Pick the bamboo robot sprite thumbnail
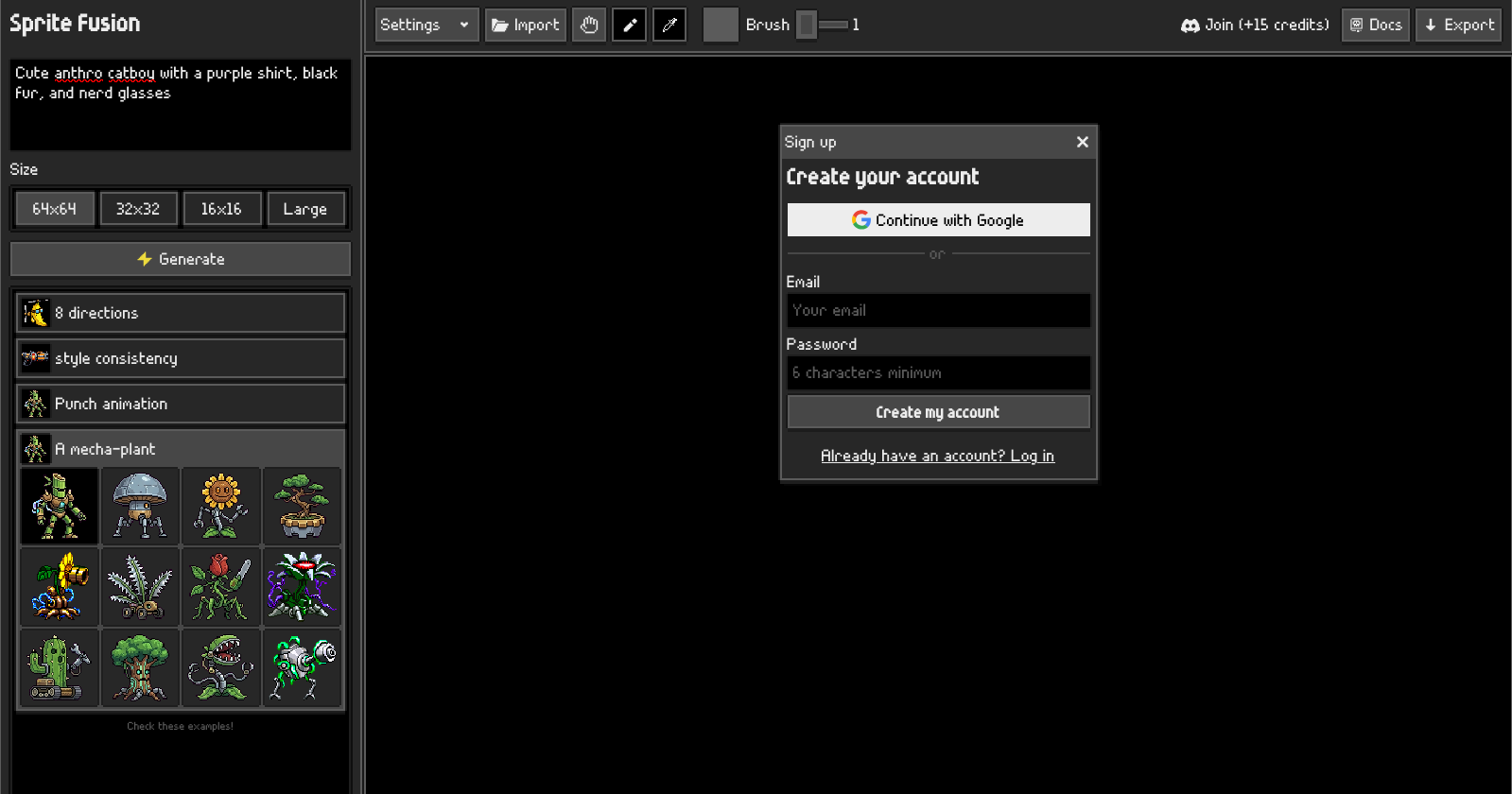This screenshot has height=794, width=1512. [60, 507]
